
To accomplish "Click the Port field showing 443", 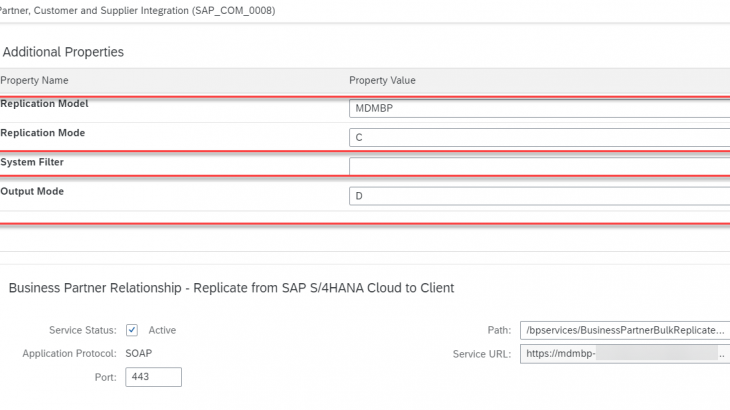I will coord(153,377).
